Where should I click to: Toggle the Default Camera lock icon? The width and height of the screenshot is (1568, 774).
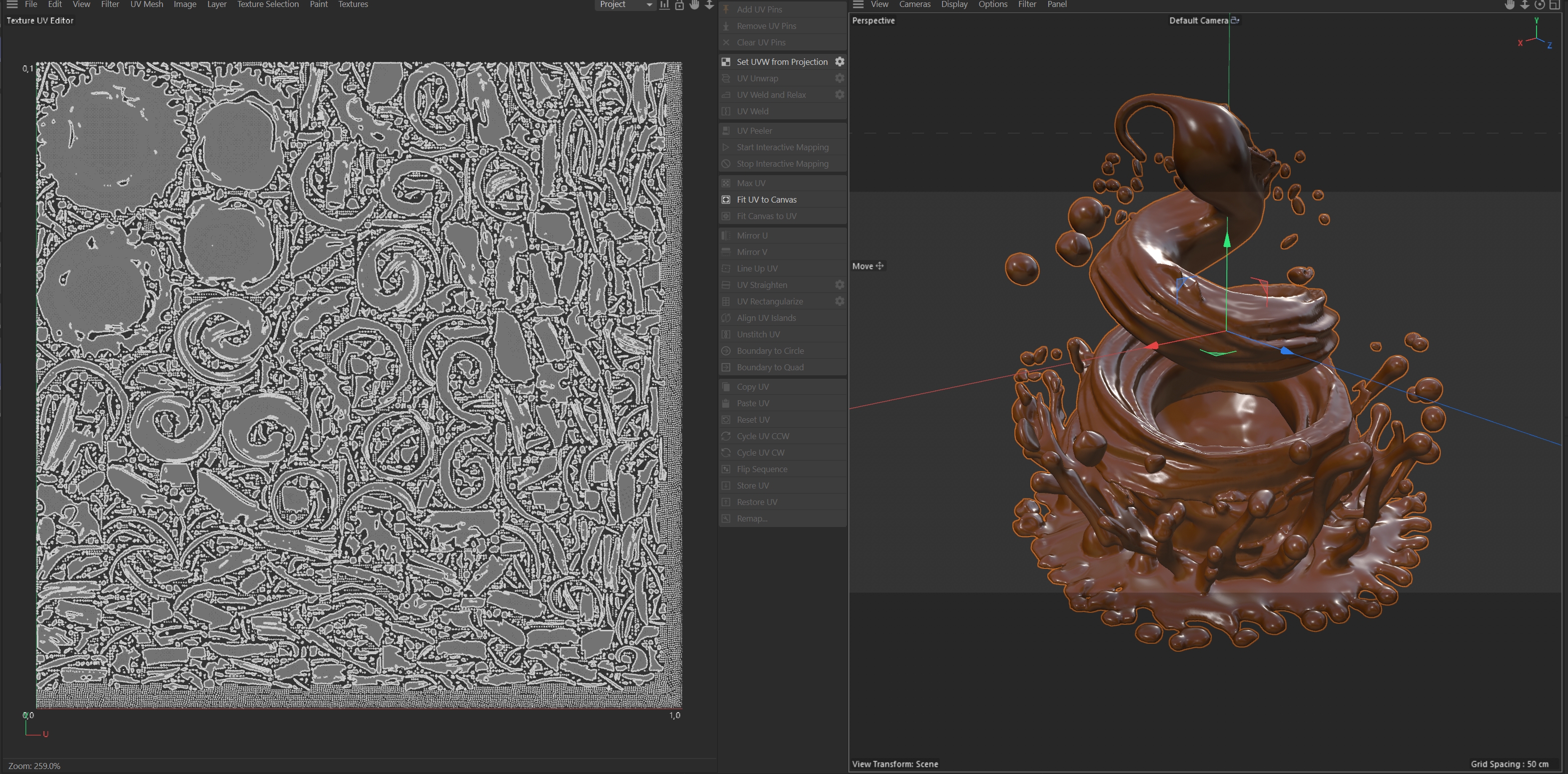point(1235,20)
